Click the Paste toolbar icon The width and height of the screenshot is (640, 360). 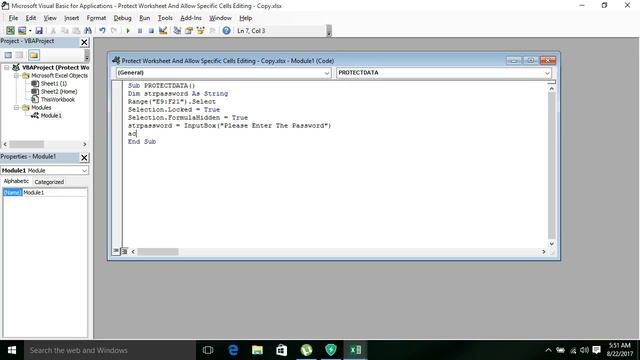coord(76,31)
